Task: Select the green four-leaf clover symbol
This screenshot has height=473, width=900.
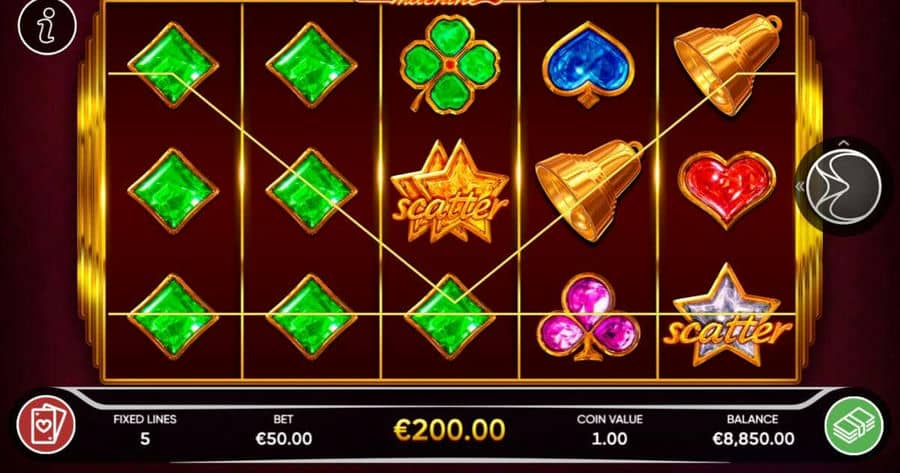Action: coord(449,63)
